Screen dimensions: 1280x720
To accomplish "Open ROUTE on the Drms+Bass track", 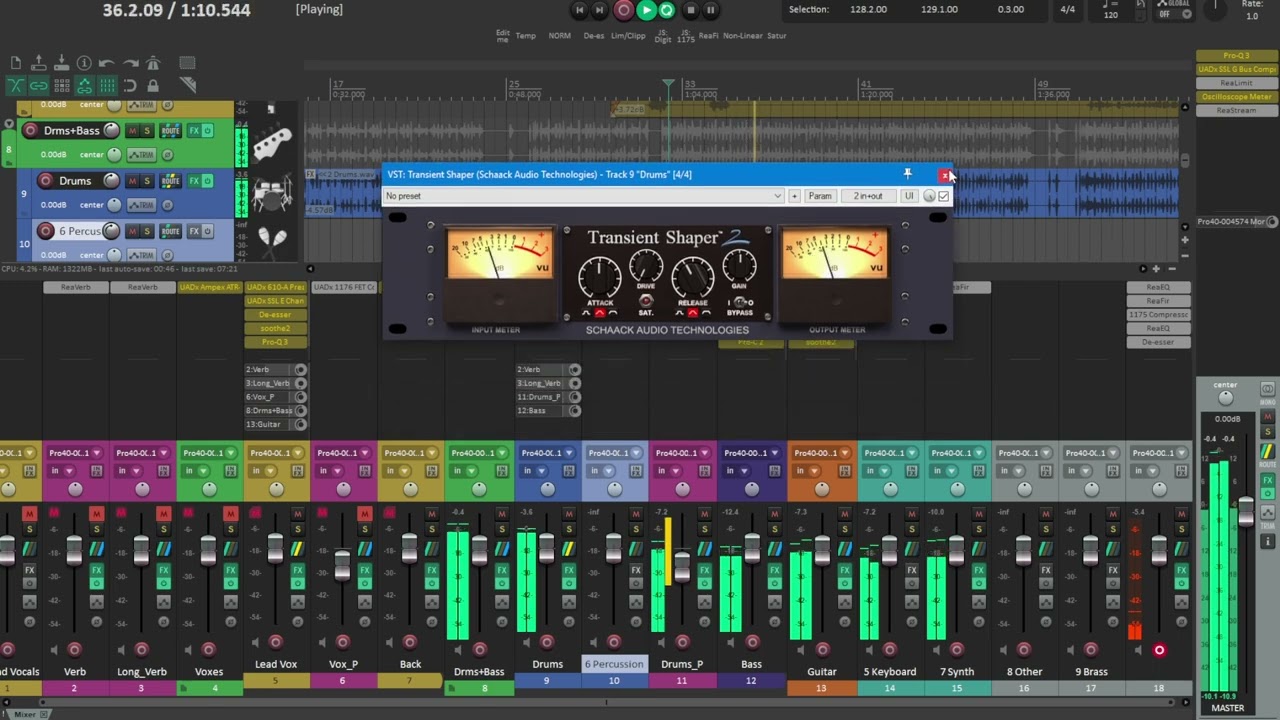I will click(170, 131).
